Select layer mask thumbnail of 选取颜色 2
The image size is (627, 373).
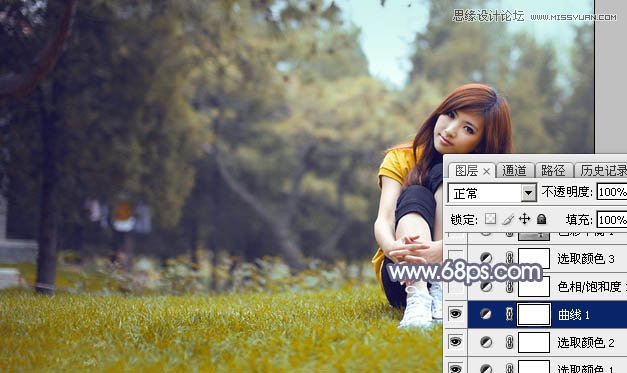coord(534,342)
